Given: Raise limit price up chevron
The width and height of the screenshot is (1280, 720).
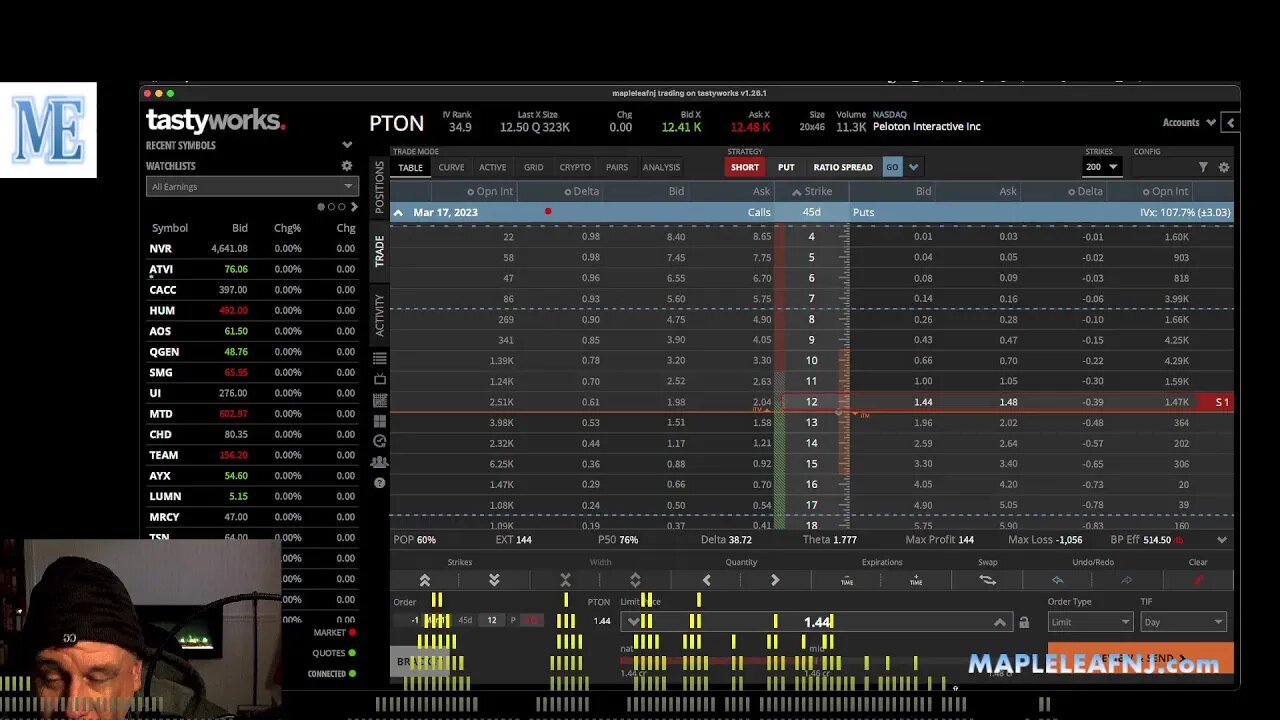Looking at the screenshot, I should [x=999, y=622].
